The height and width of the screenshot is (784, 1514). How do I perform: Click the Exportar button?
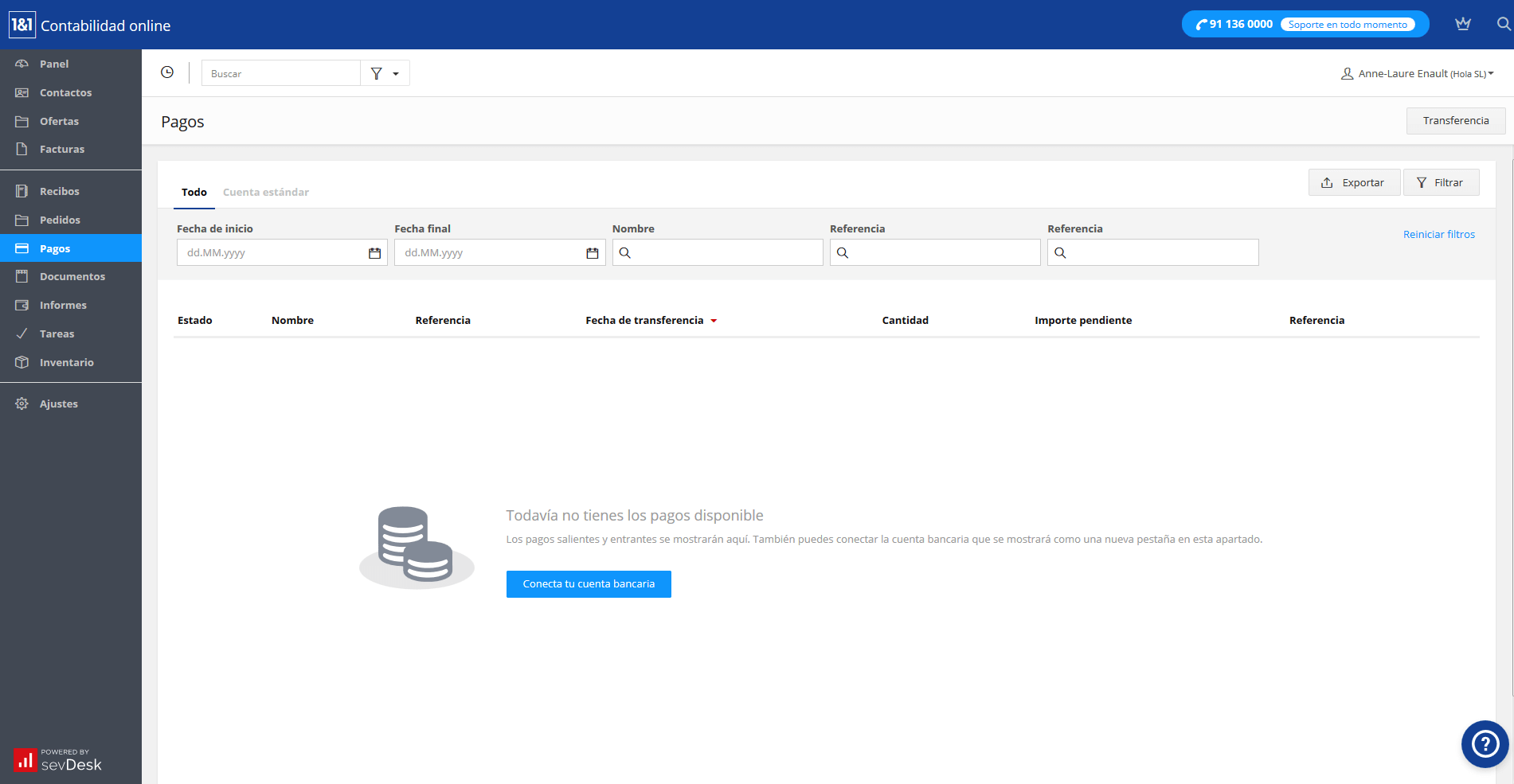(x=1353, y=182)
